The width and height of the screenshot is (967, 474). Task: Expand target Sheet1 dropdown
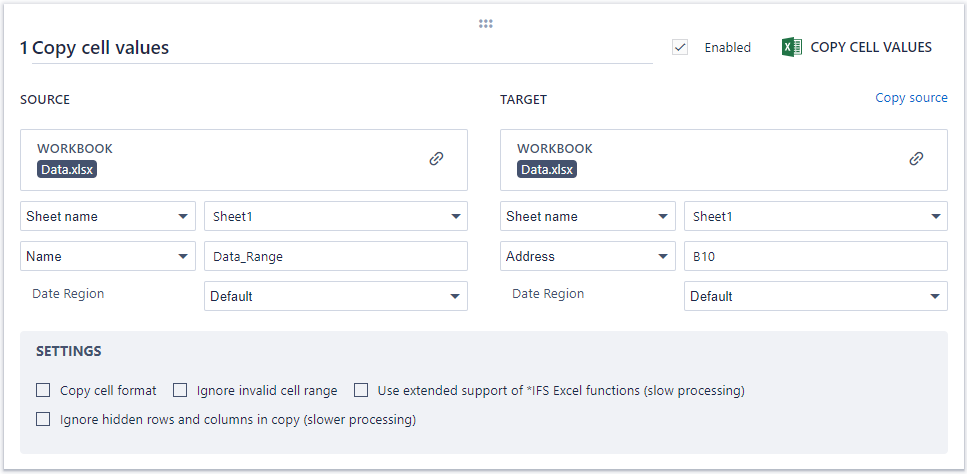pos(815,216)
